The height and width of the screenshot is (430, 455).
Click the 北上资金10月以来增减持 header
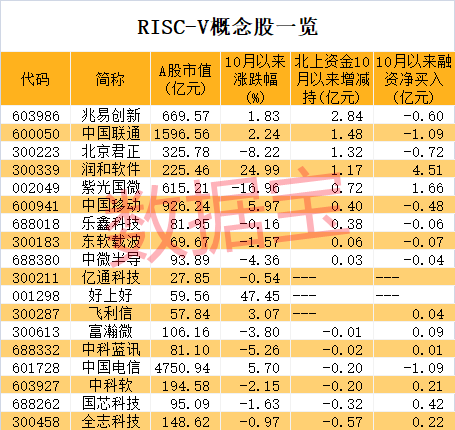pos(332,79)
